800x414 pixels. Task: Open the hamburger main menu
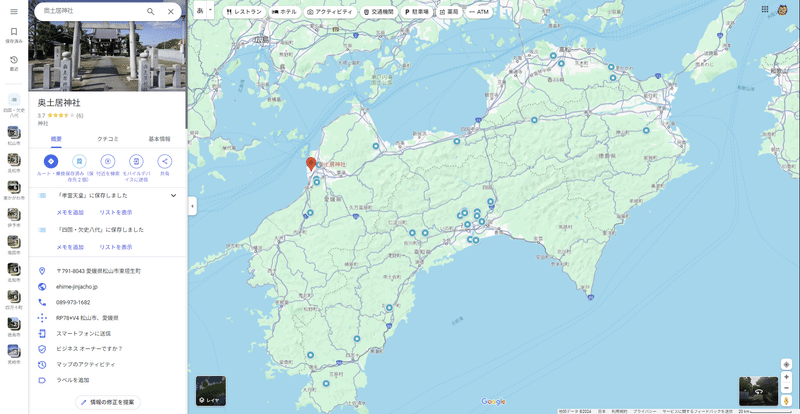[x=14, y=11]
